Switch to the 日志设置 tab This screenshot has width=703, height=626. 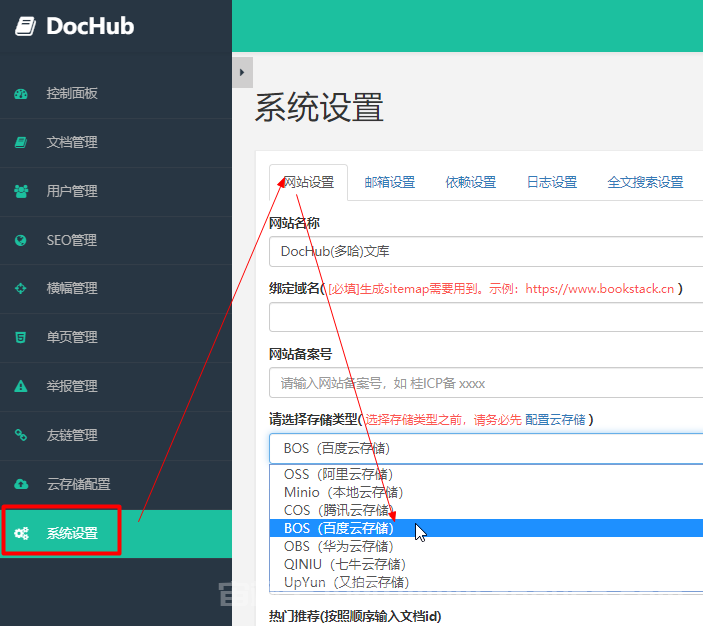click(552, 182)
